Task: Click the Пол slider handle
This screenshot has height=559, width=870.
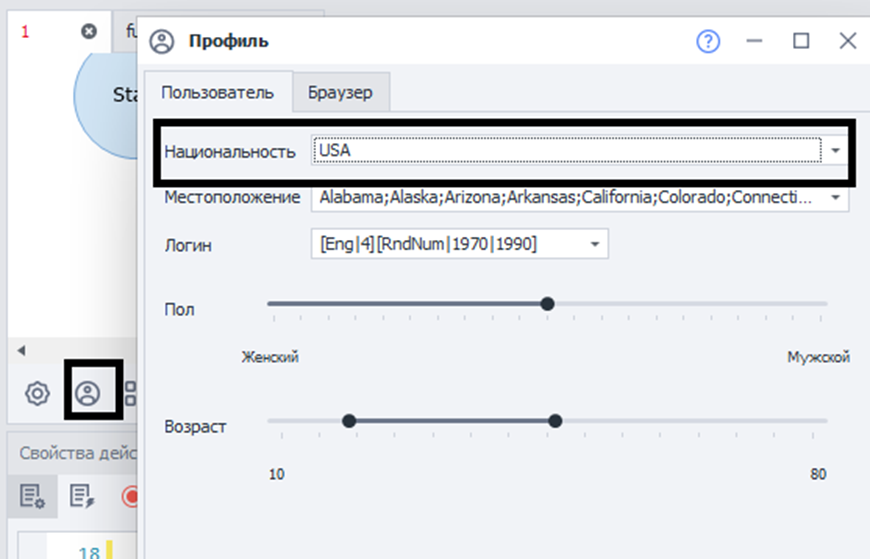Action: (547, 303)
